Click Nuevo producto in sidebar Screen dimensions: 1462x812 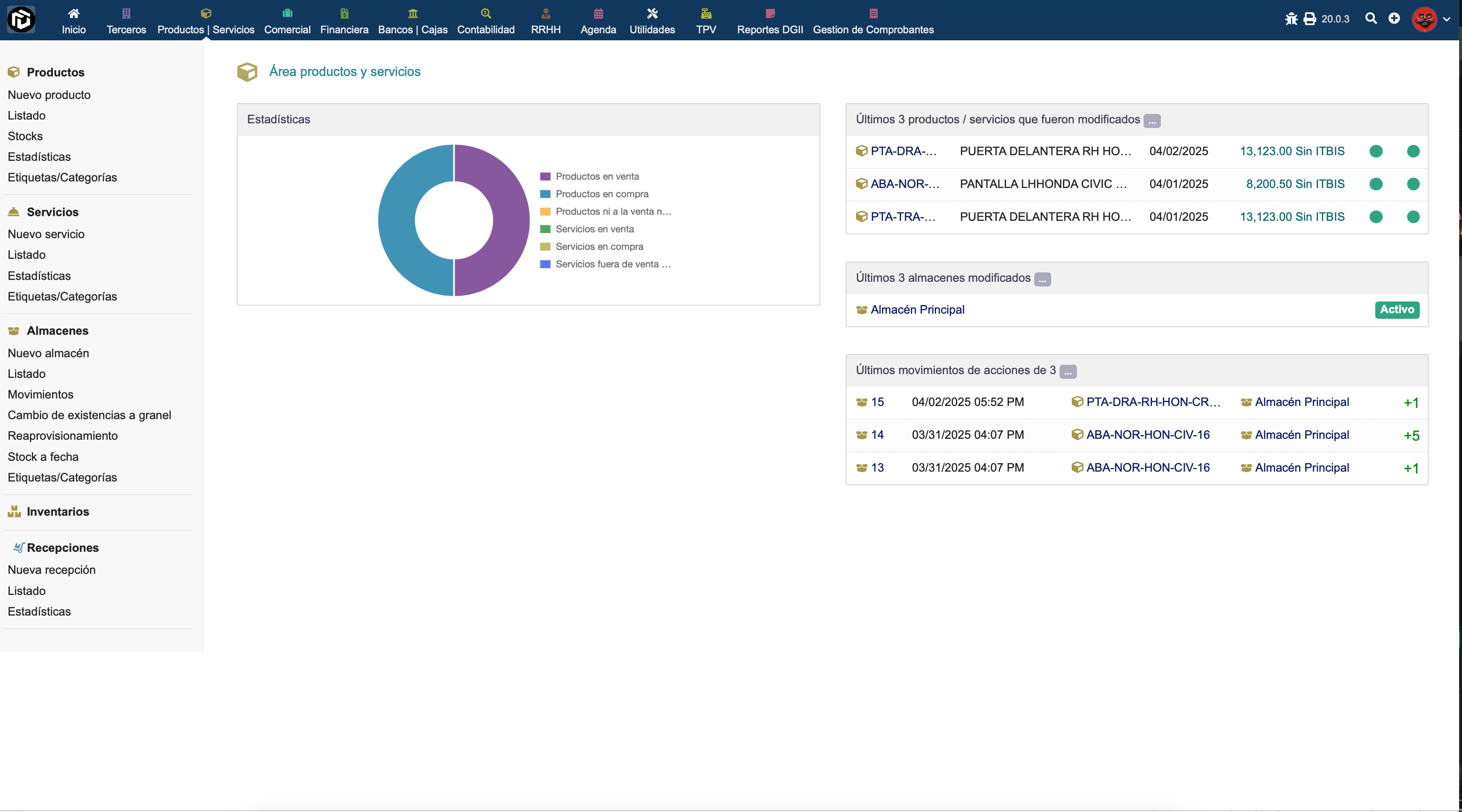(49, 95)
